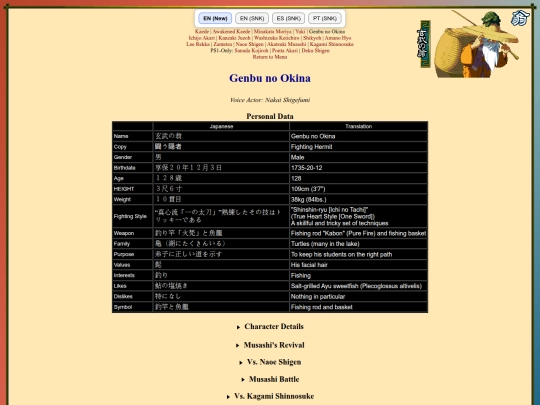Click the Fighting Hermit cell
Viewport: 540px width, 405px height.
pos(359,147)
